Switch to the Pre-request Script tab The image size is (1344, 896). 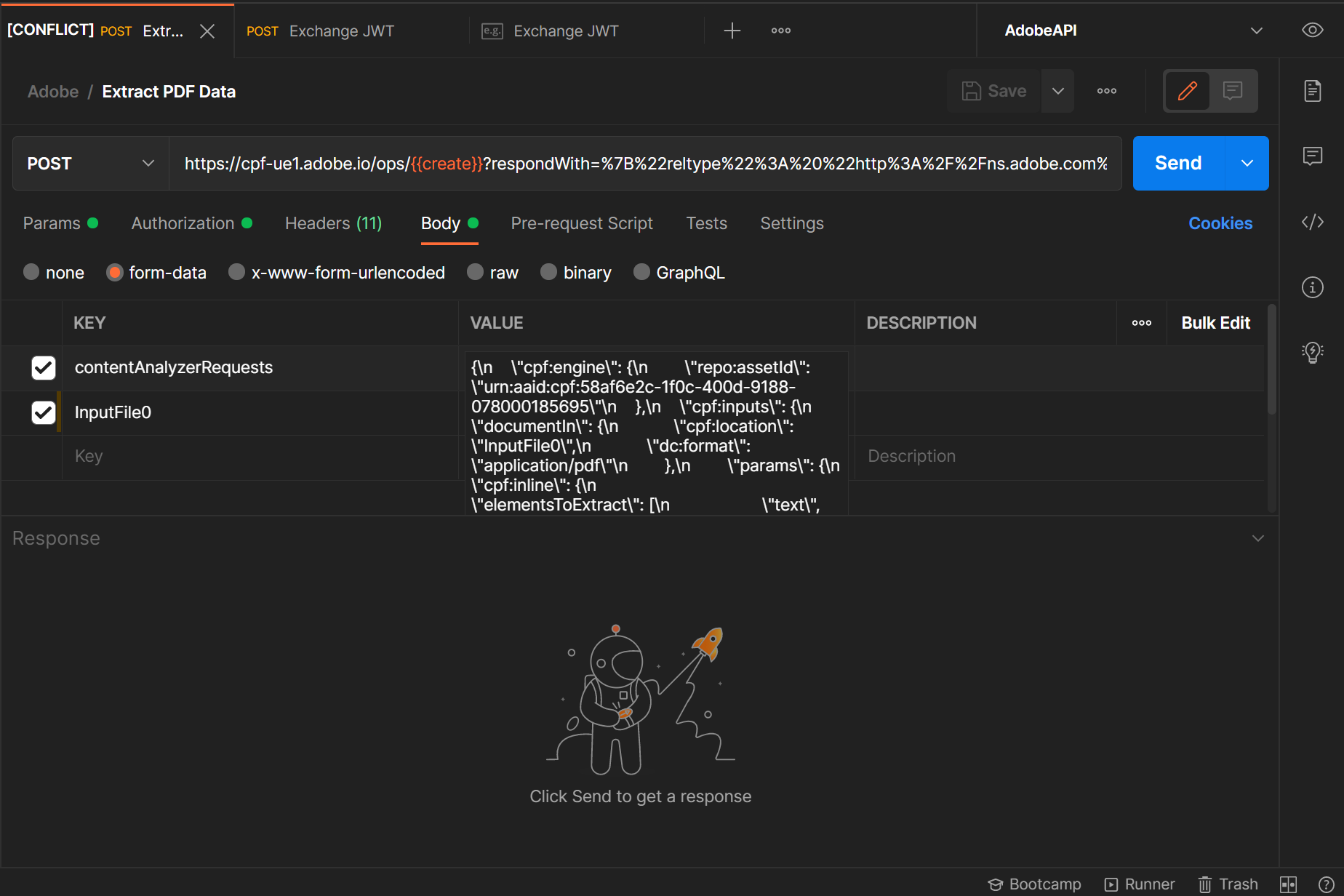582,223
